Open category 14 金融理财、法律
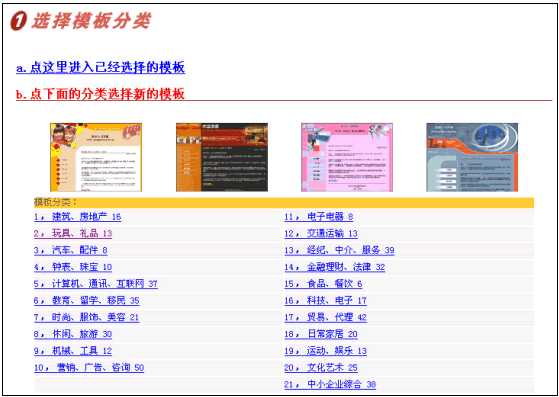The width and height of the screenshot is (559, 397). click(335, 267)
